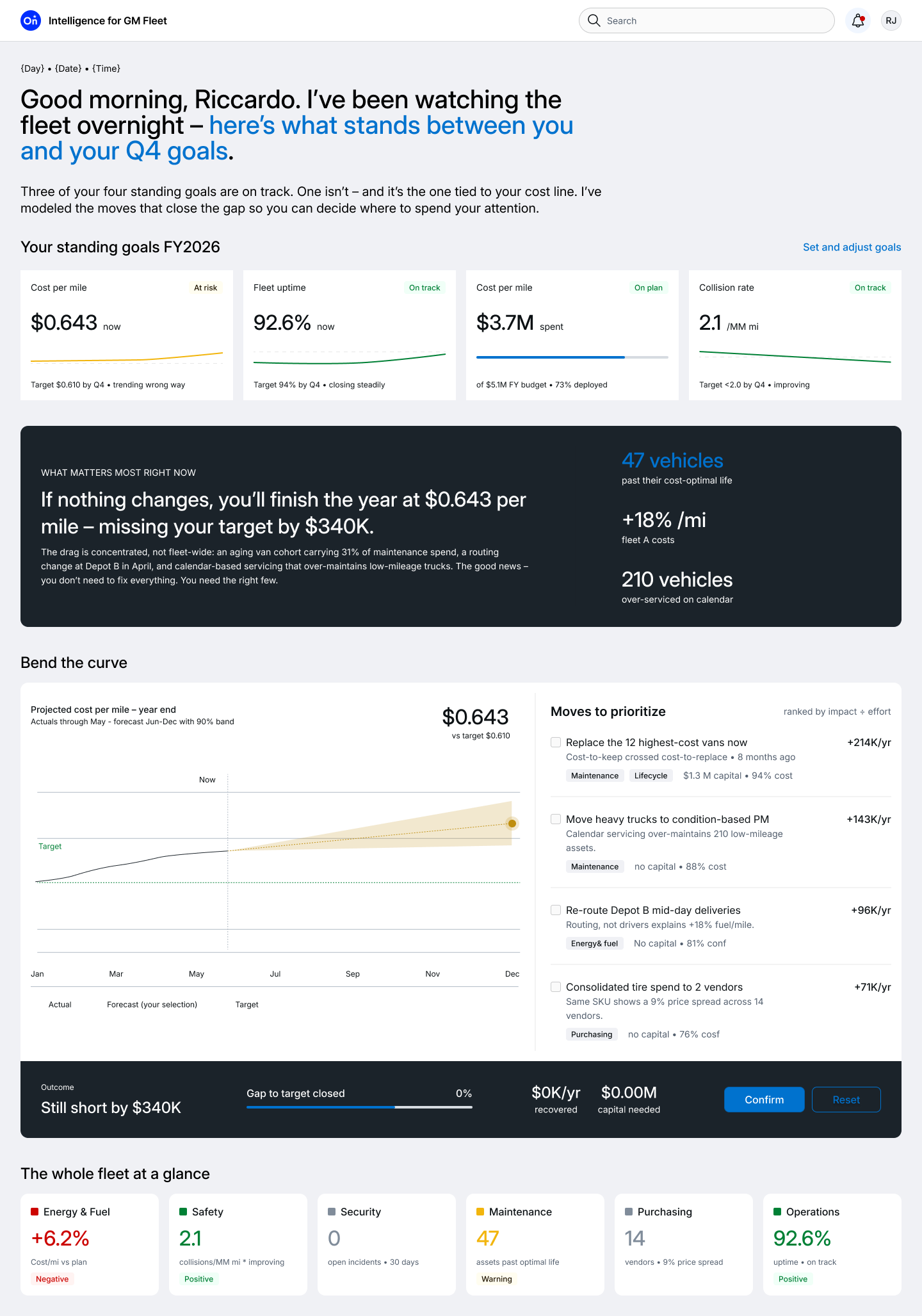Image resolution: width=922 pixels, height=1316 pixels.
Task: Click into the Search field
Action: (x=707, y=20)
